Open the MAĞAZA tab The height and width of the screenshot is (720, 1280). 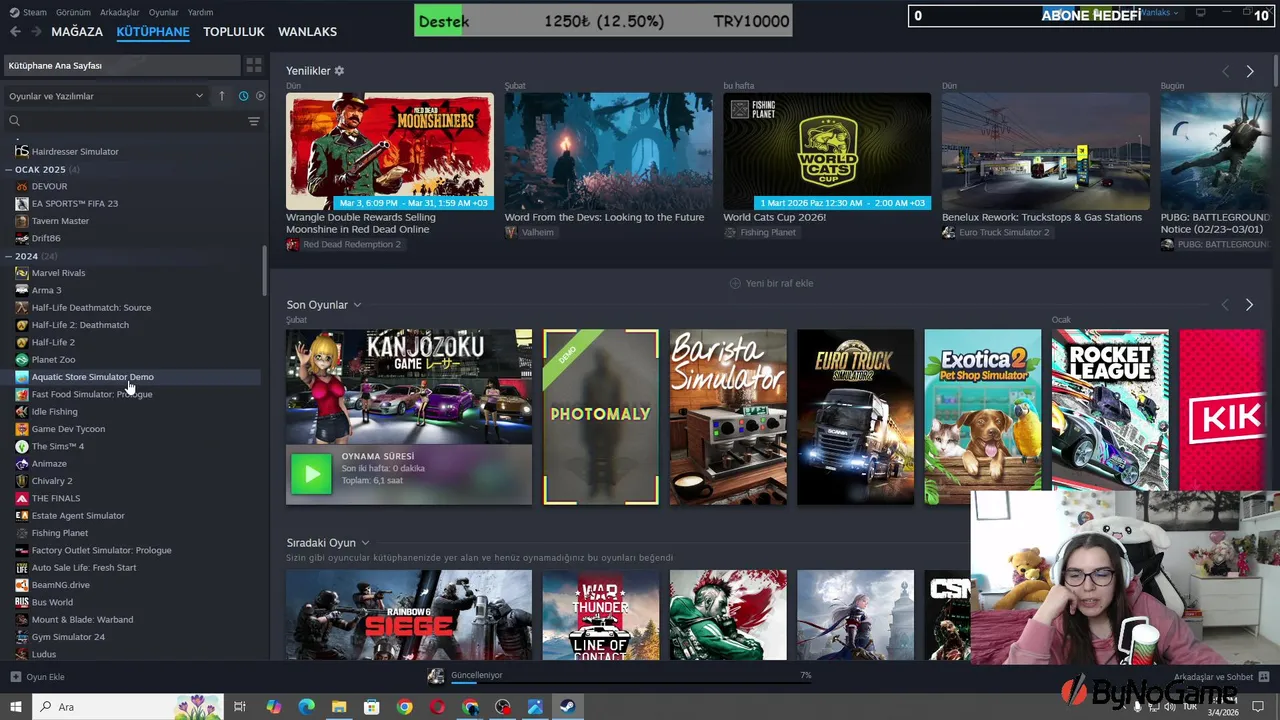77,32
